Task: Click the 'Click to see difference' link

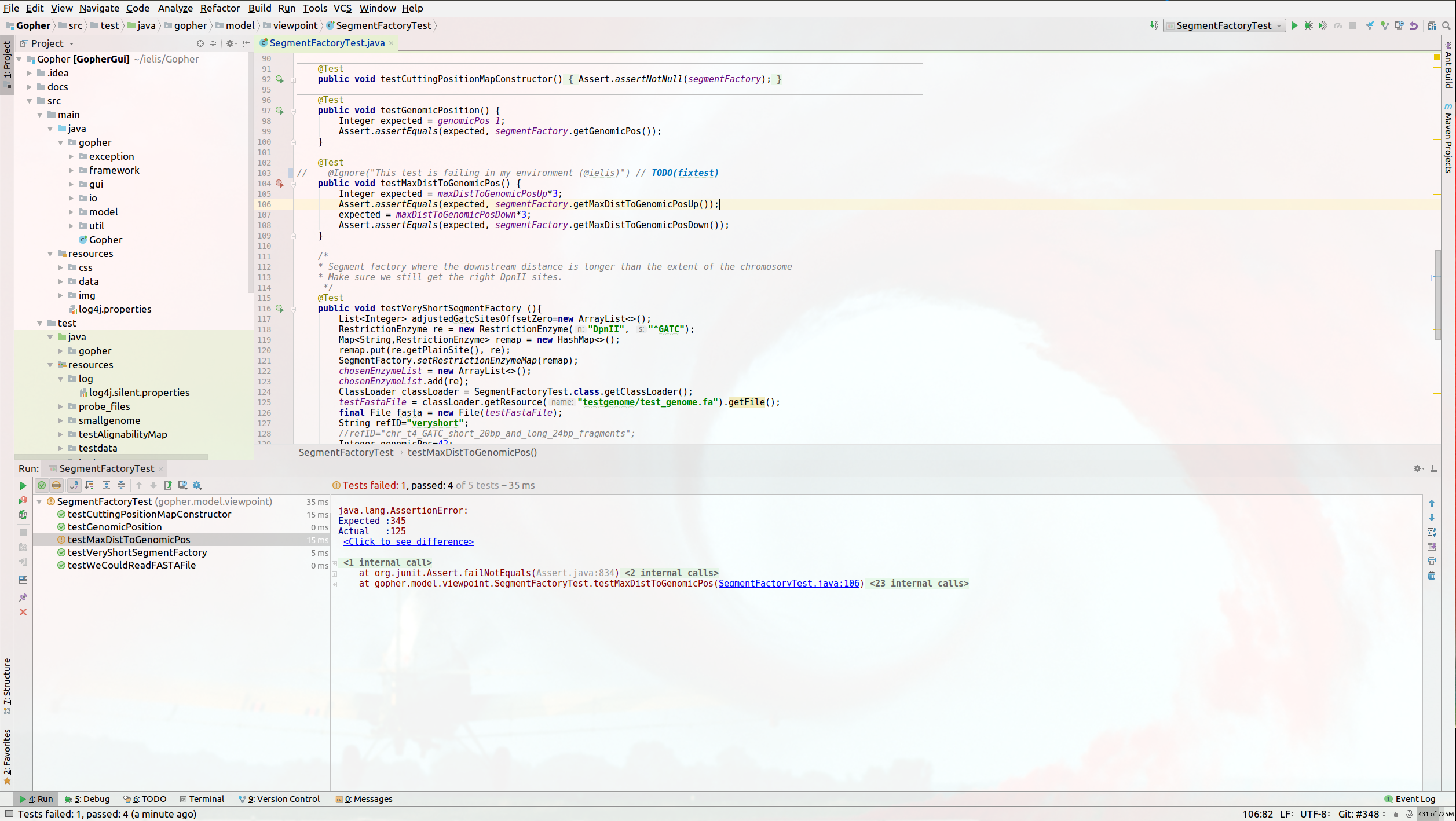Action: [x=408, y=542]
